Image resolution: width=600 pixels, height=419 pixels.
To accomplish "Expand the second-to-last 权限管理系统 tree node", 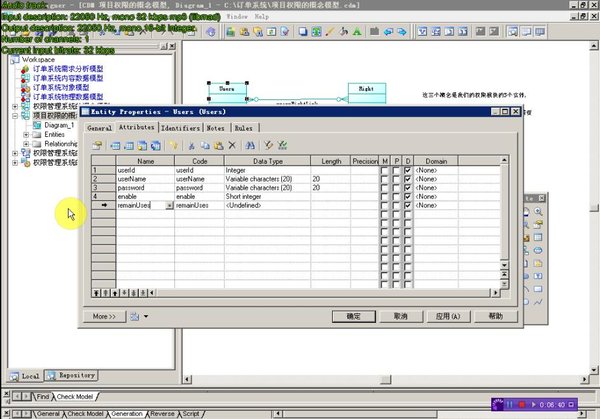I will pos(15,153).
